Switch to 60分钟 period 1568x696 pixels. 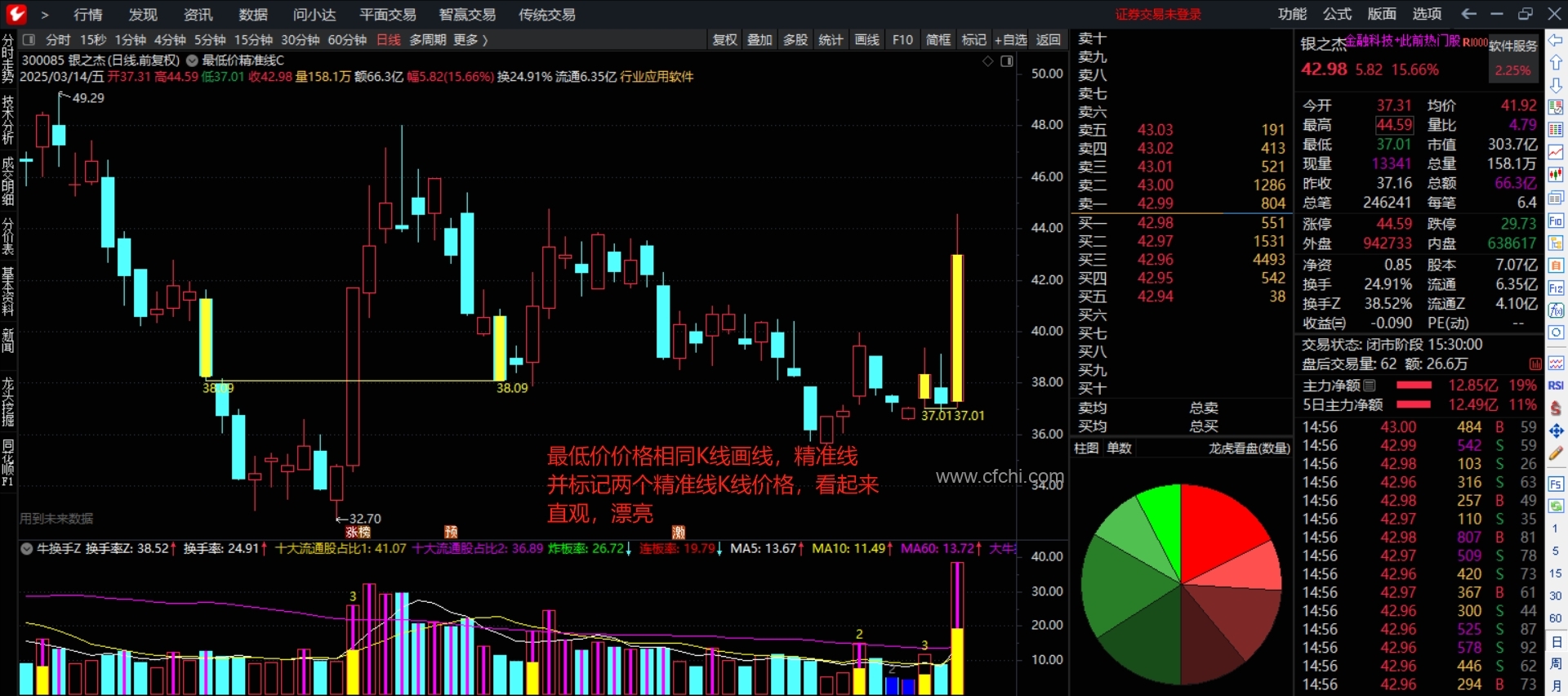347,39
